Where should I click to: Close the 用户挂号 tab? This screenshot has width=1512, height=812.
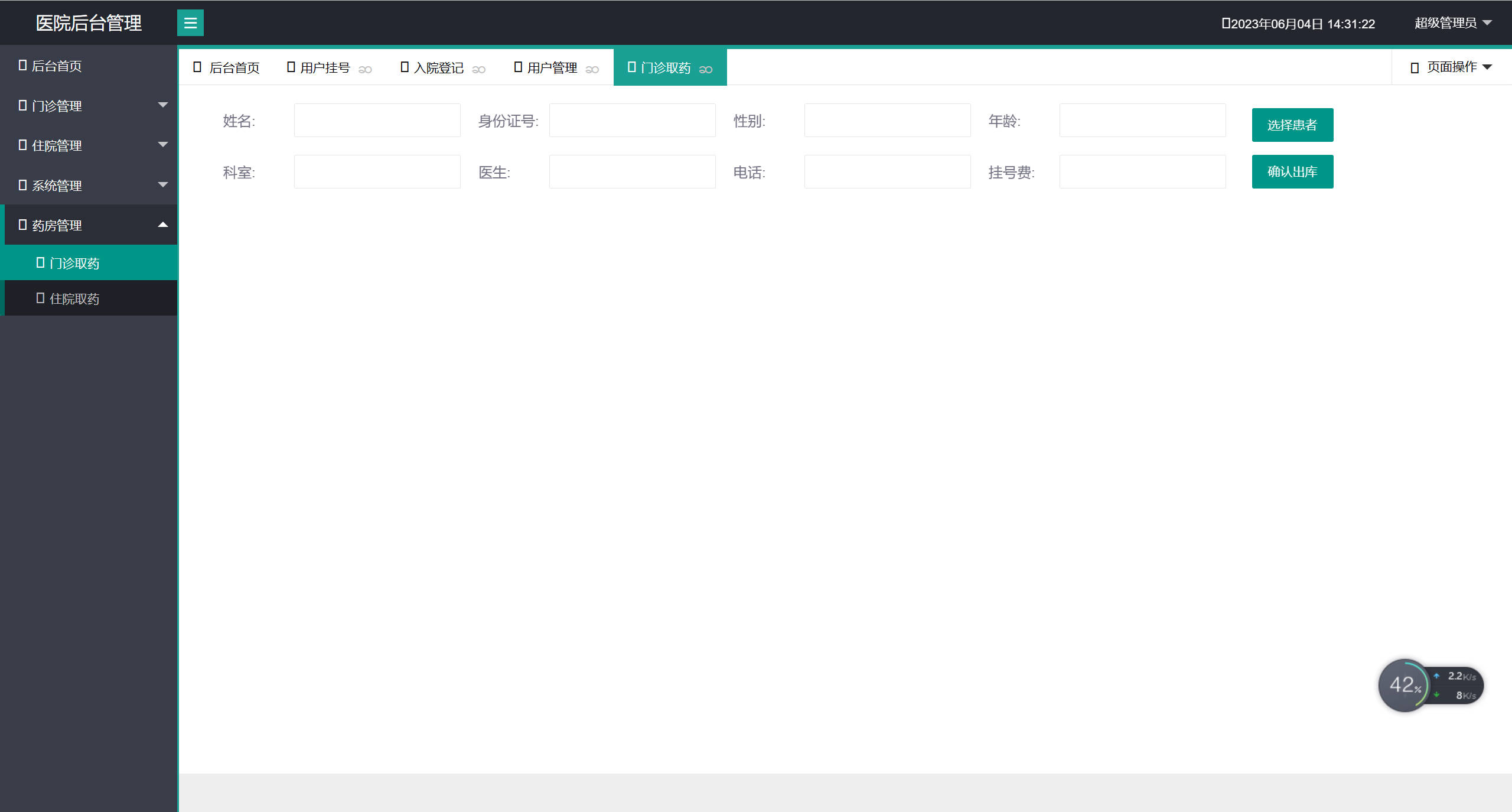[x=366, y=69]
